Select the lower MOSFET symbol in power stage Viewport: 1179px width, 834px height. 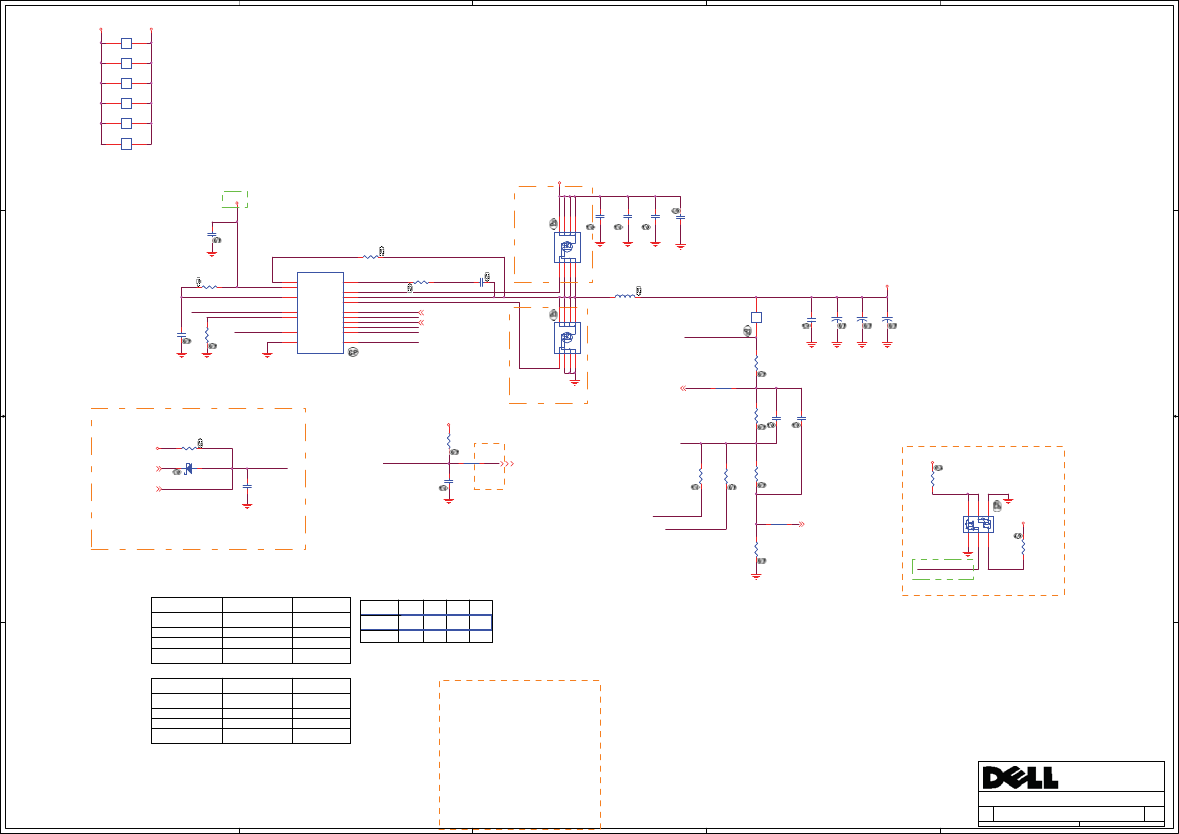(x=567, y=338)
